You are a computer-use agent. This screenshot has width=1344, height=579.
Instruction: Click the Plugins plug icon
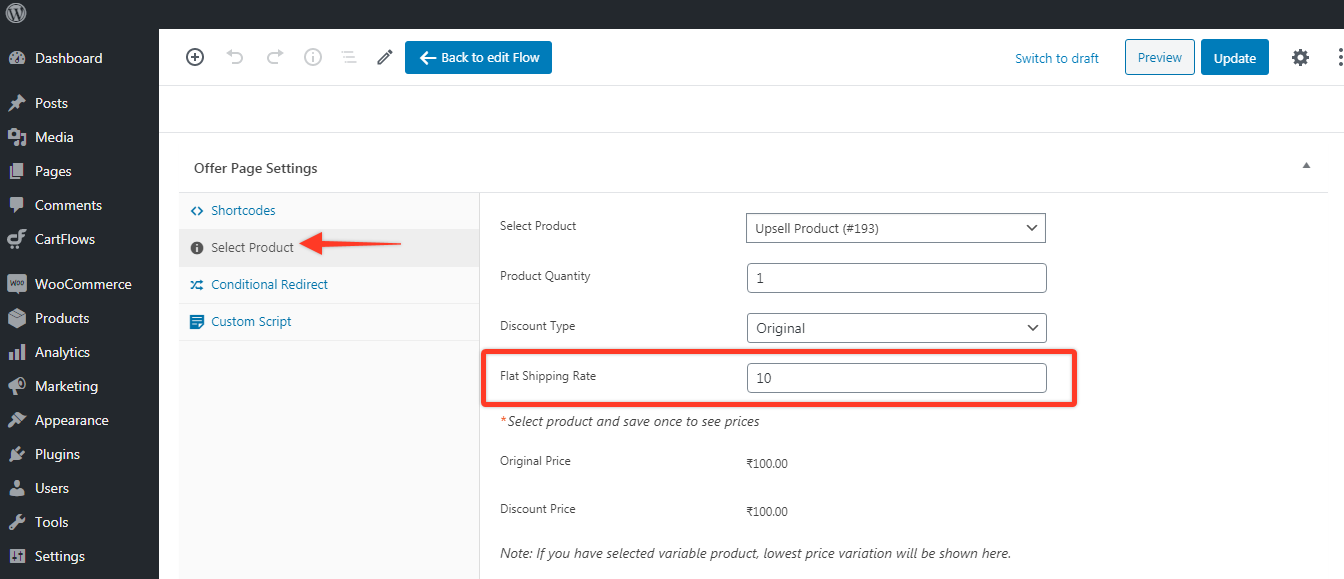(16, 454)
